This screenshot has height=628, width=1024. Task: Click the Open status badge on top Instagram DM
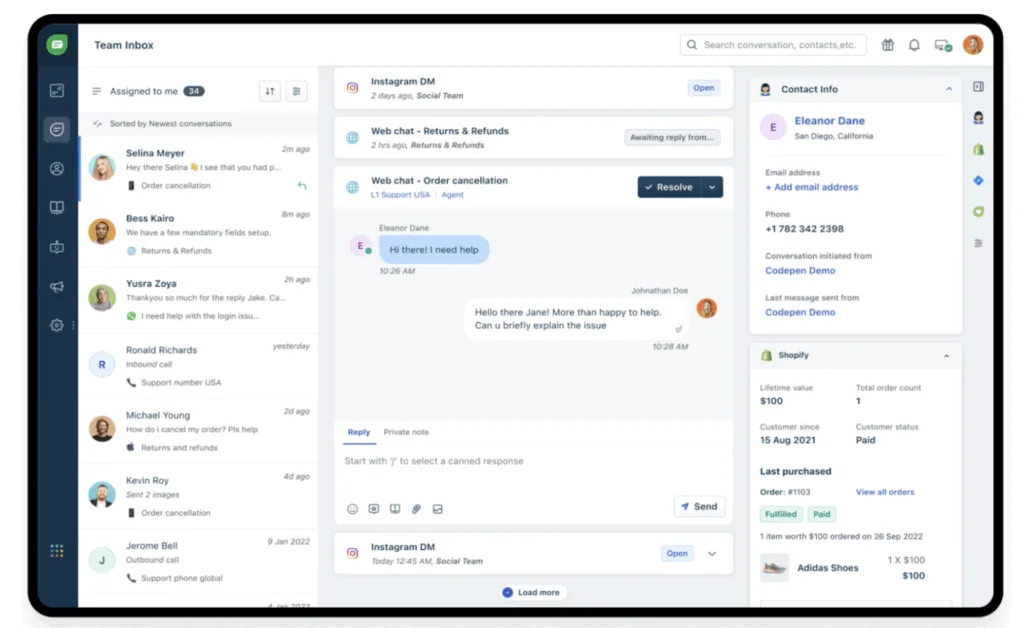point(703,88)
